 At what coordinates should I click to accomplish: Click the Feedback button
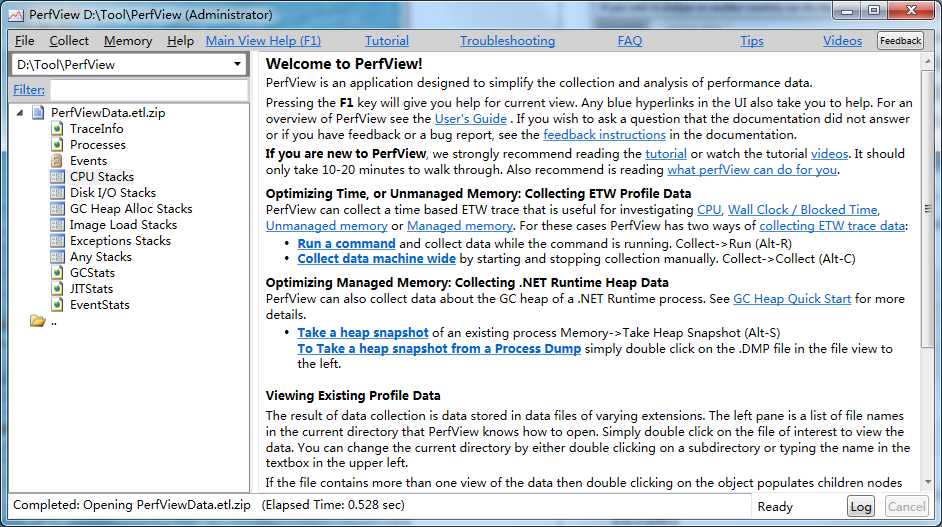click(900, 41)
